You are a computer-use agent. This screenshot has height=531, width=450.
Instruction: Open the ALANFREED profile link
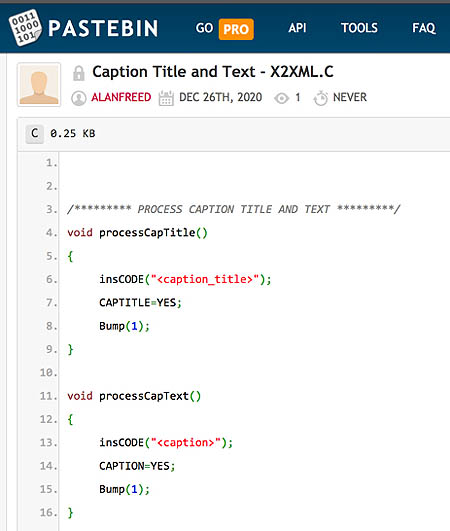click(x=121, y=98)
